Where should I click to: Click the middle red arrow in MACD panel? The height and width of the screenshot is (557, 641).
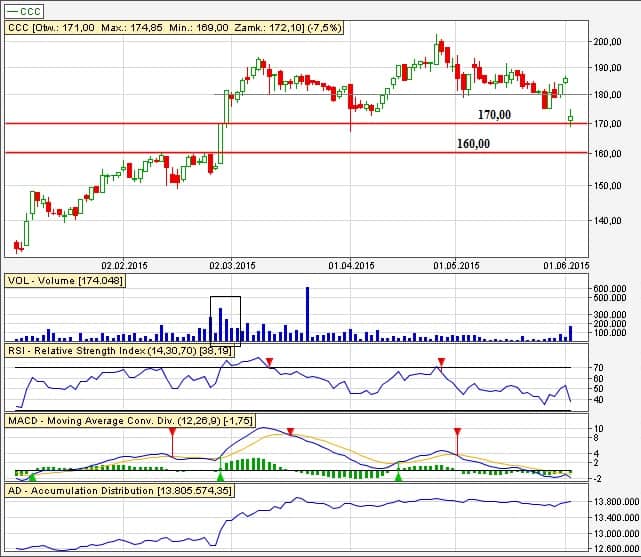point(290,432)
